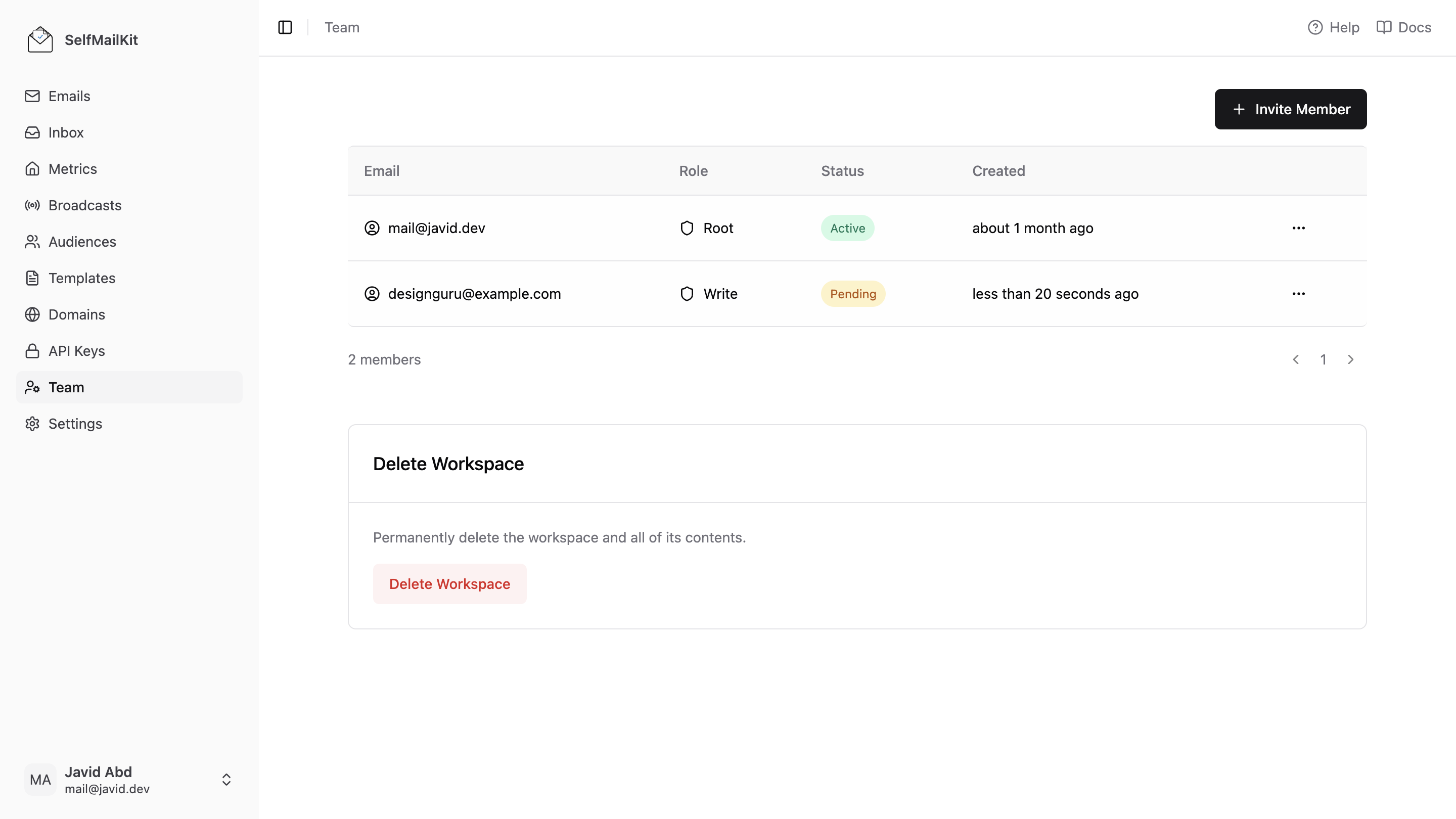Click the '2 members' count text

384,359
